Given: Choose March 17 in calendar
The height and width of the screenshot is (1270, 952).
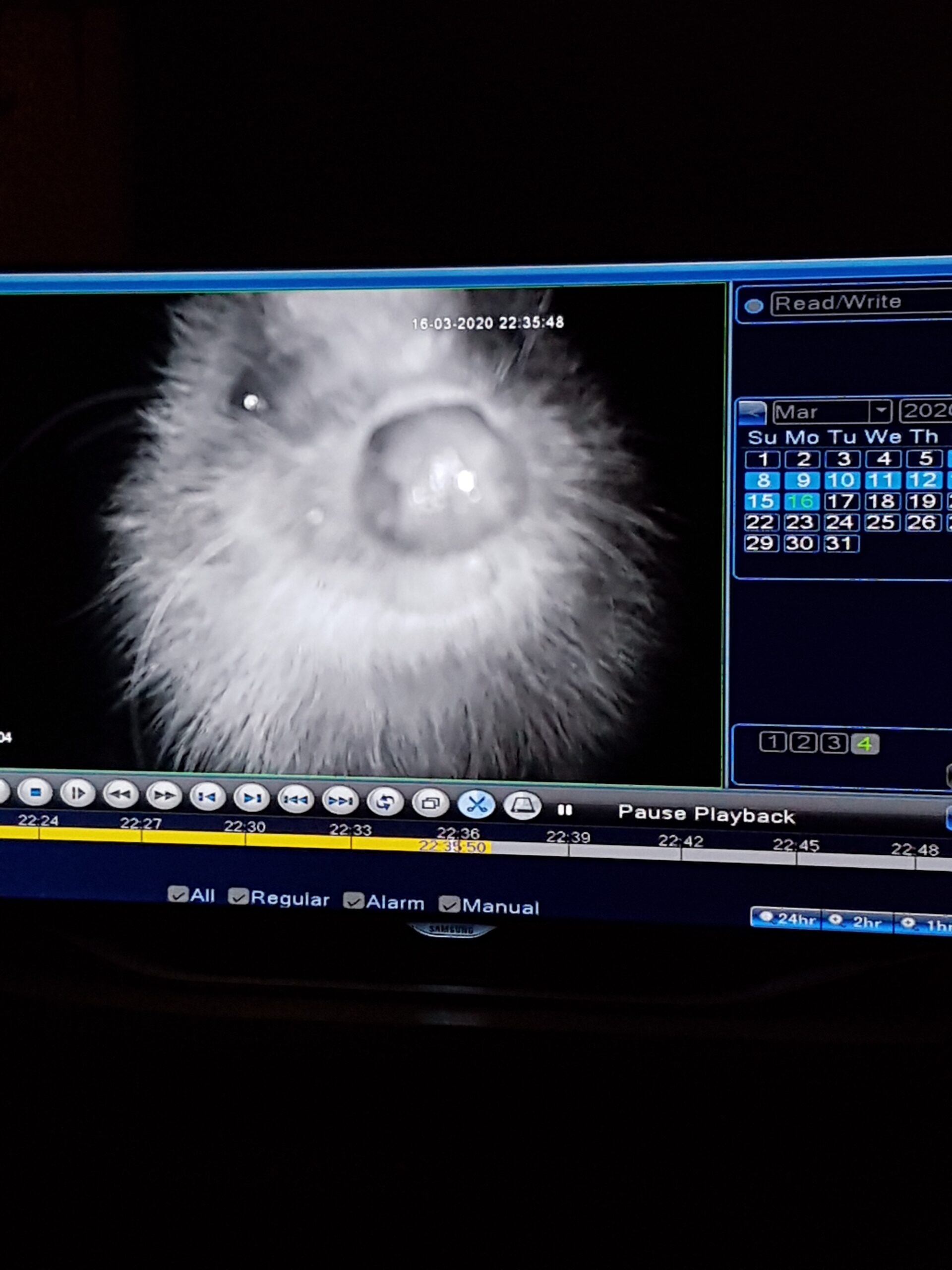Looking at the screenshot, I should 842,501.
